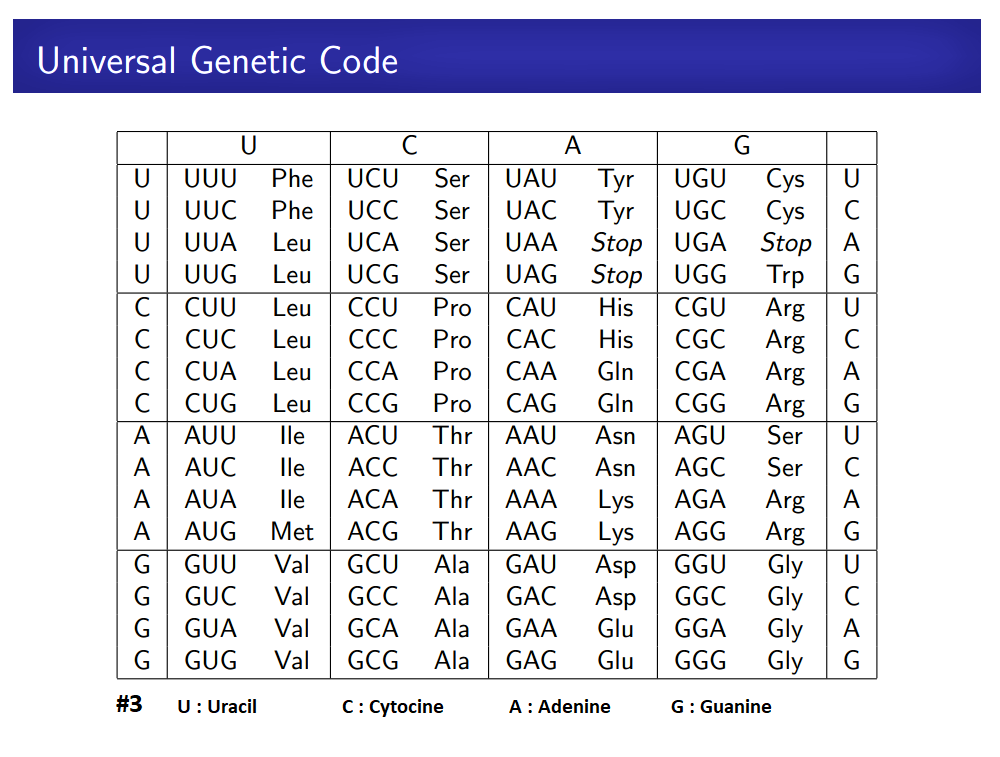Select the GAU codon entry
1000x757 pixels.
tap(530, 564)
